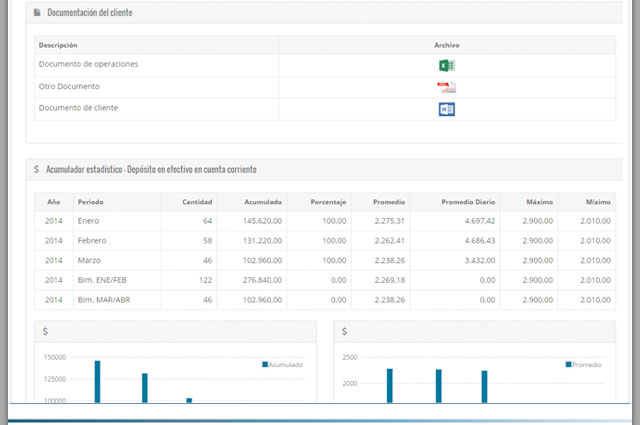Viewport: 640px width, 425px height.
Task: Open the Word file for Documento de cliente
Action: [x=447, y=109]
